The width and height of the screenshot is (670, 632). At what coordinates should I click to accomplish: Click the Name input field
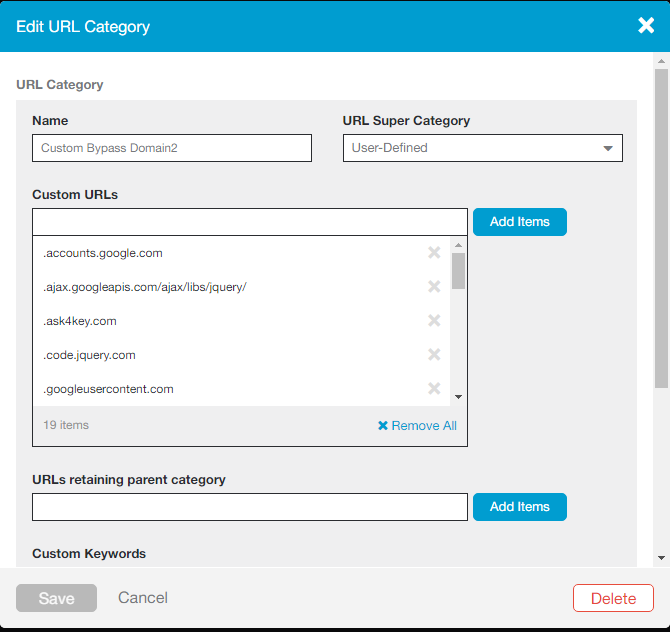pyautogui.click(x=172, y=148)
